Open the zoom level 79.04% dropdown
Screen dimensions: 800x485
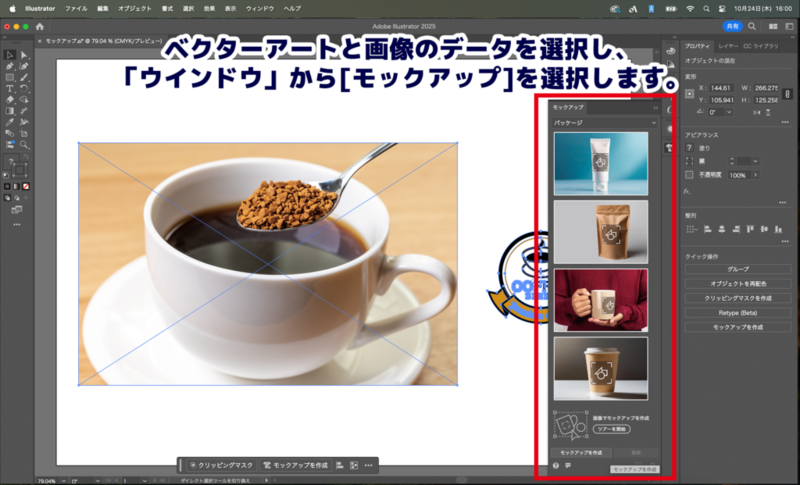[63, 480]
